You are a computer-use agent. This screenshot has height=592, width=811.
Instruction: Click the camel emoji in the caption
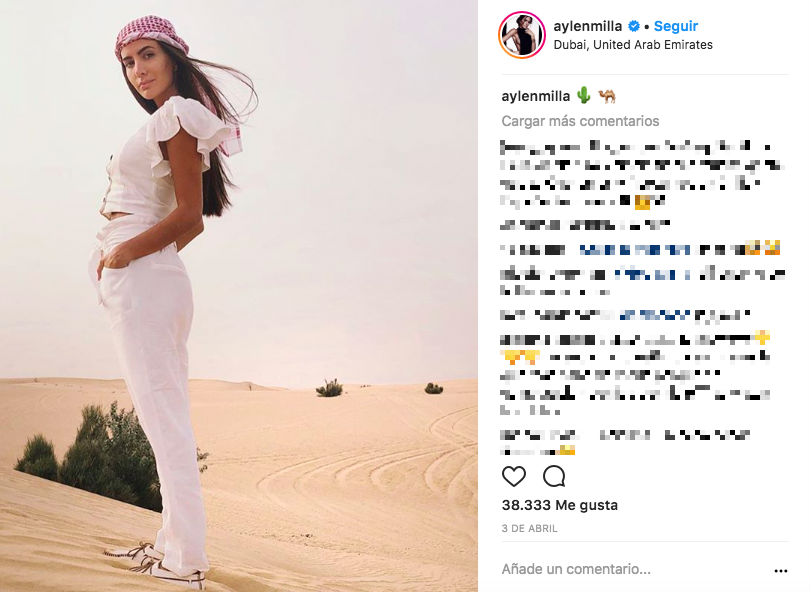pyautogui.click(x=607, y=96)
